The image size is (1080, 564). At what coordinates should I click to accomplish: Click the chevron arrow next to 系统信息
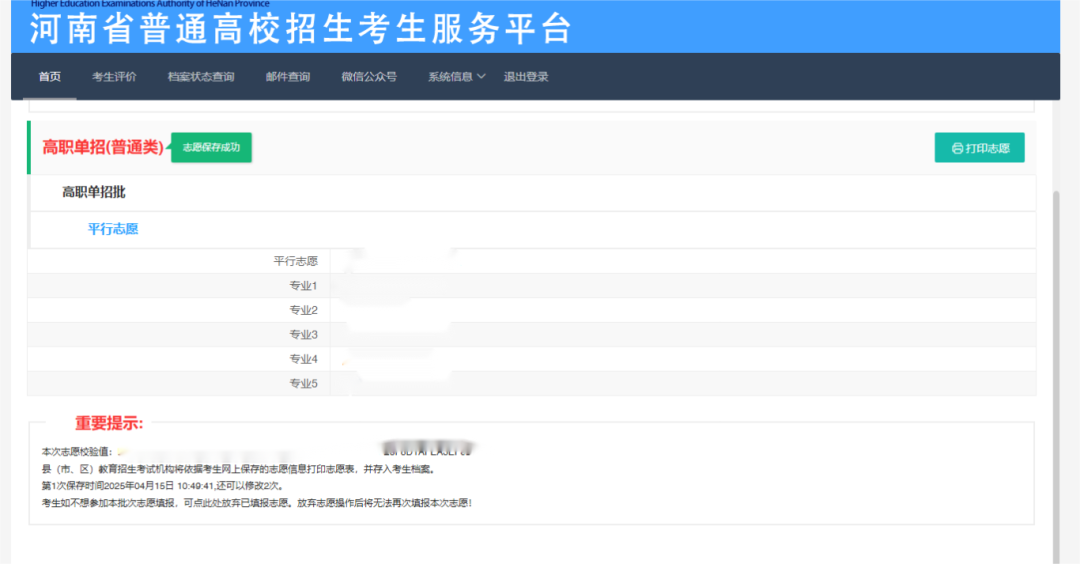tap(481, 76)
